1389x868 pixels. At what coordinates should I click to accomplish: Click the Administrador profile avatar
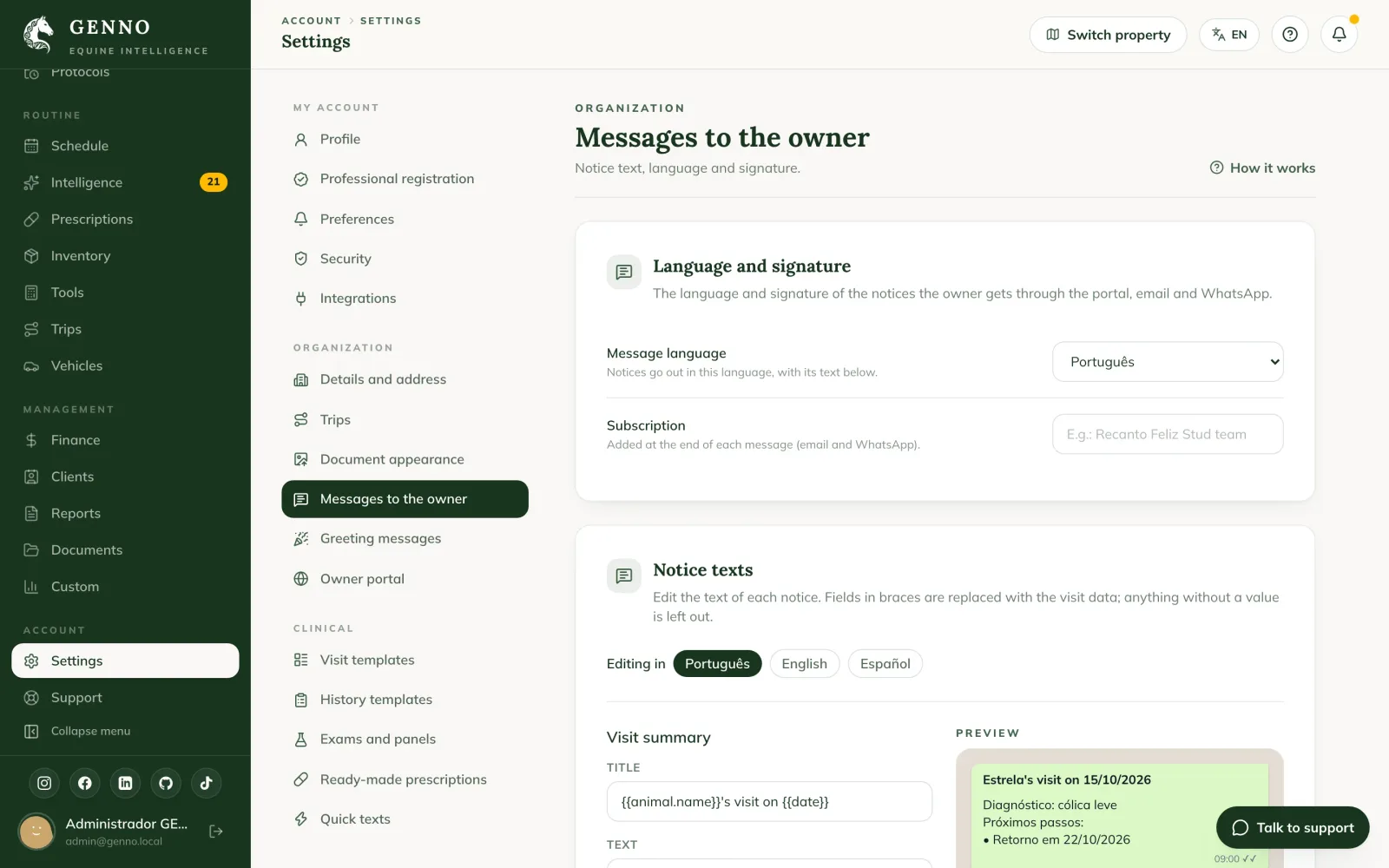point(36,832)
